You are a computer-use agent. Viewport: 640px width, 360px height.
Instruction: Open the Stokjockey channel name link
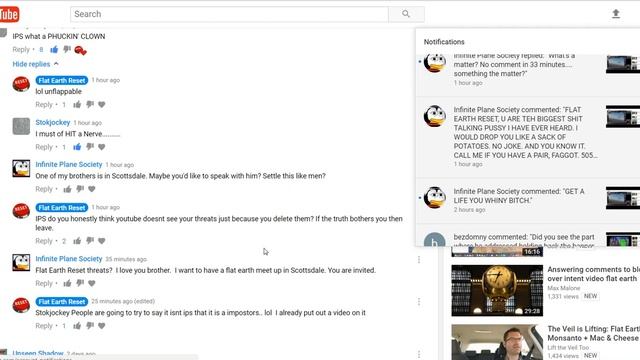(x=53, y=122)
